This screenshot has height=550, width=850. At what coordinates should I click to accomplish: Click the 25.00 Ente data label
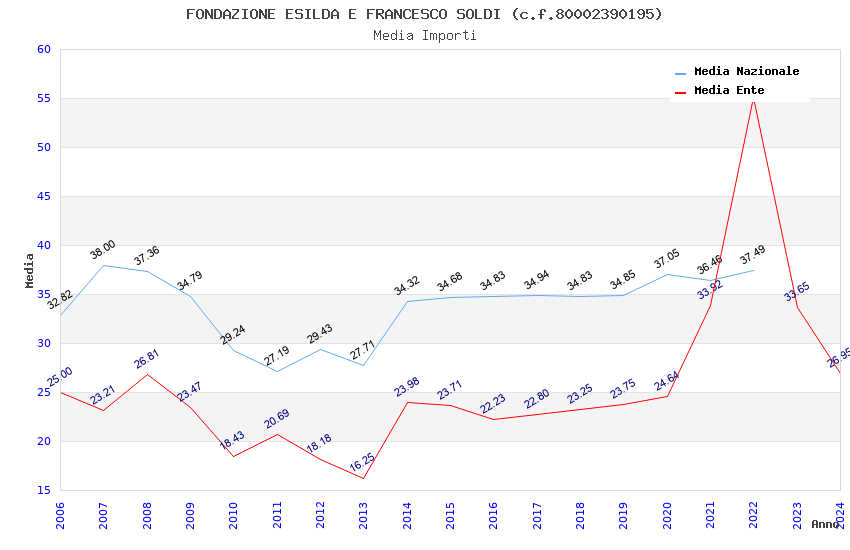pyautogui.click(x=60, y=377)
